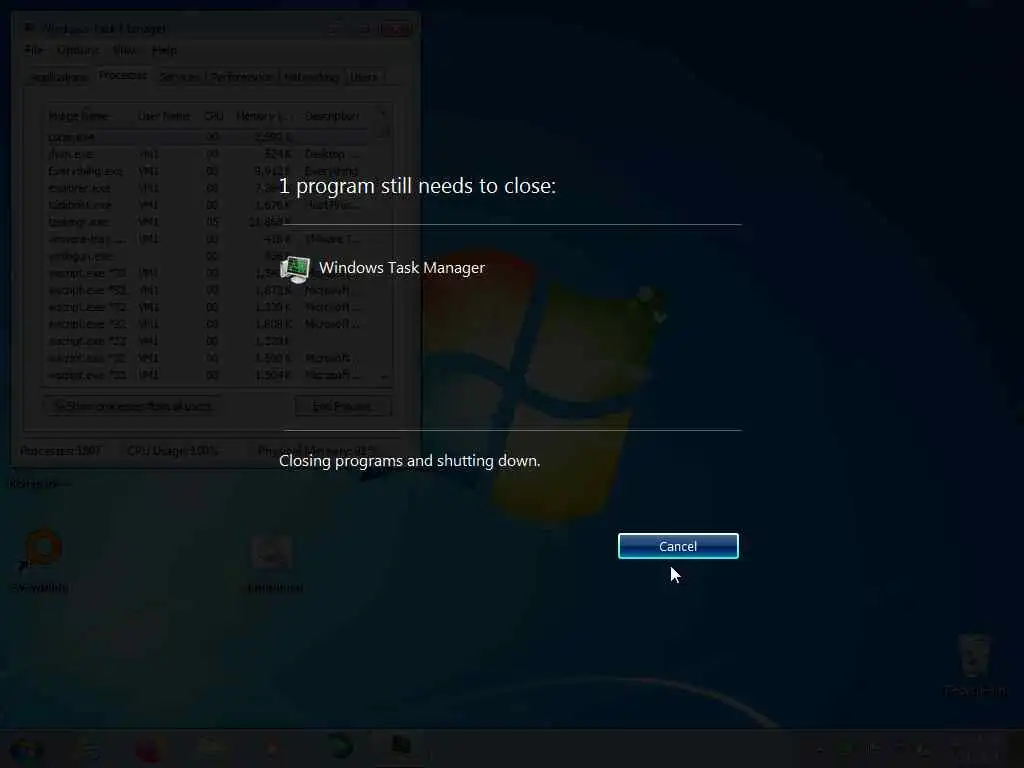Click the Windows Task Manager monitor icon

[295, 268]
